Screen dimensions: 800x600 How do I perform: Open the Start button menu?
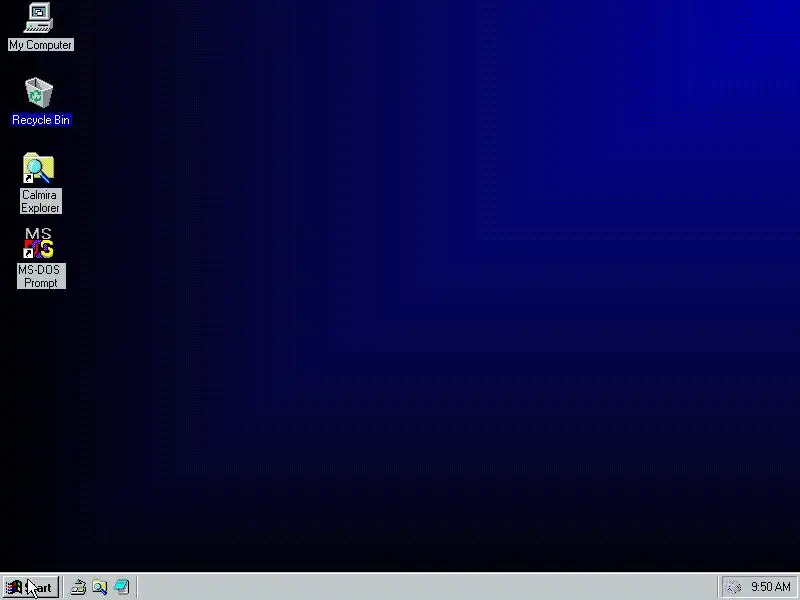31,587
